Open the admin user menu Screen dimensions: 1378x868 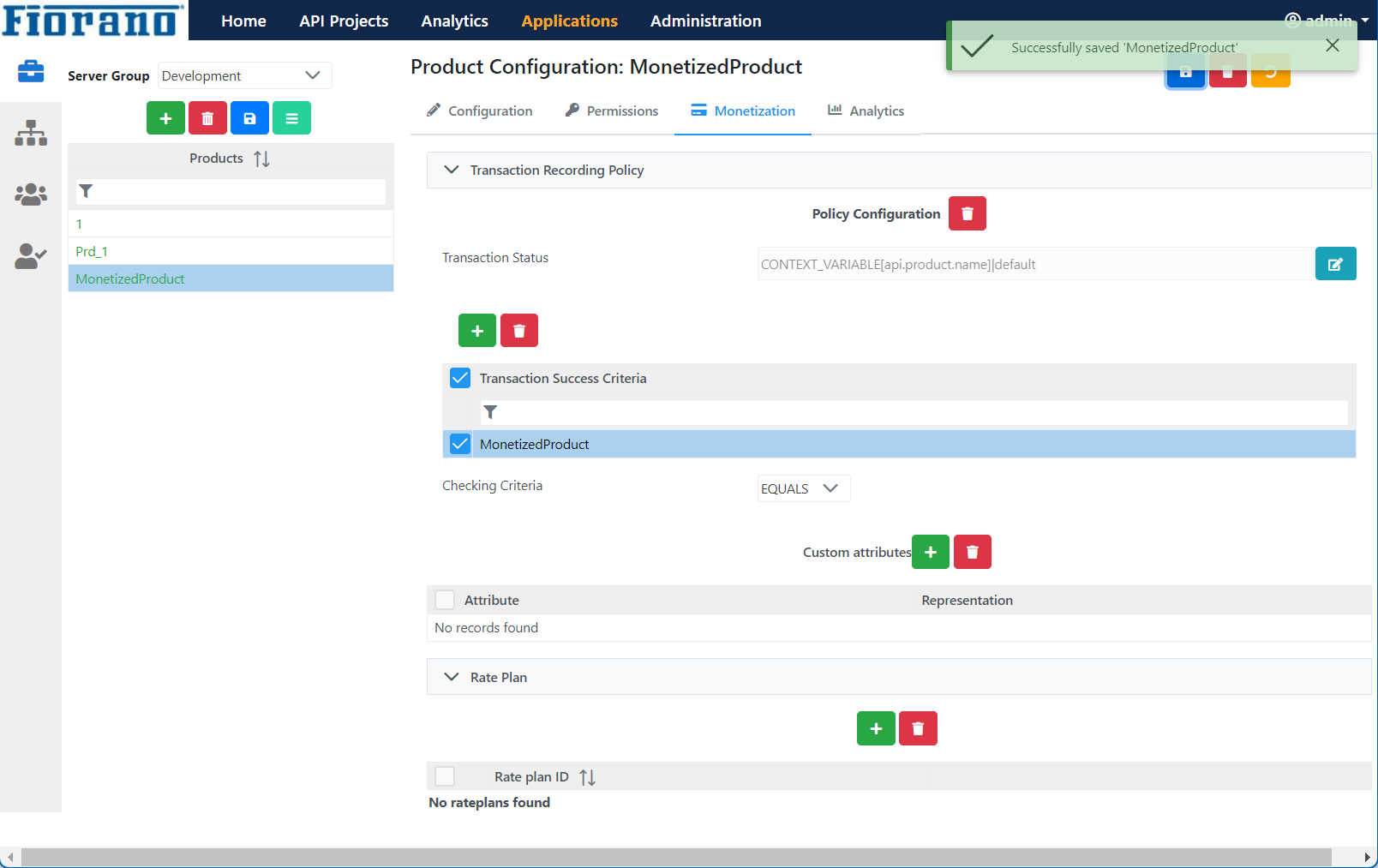point(1327,21)
